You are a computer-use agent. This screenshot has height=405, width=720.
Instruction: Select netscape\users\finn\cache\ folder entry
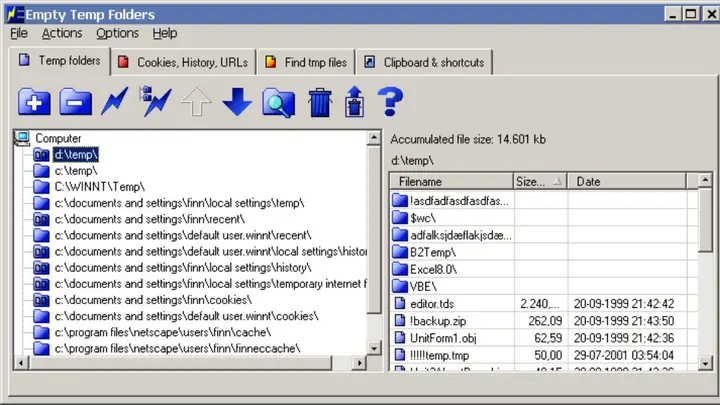click(163, 332)
